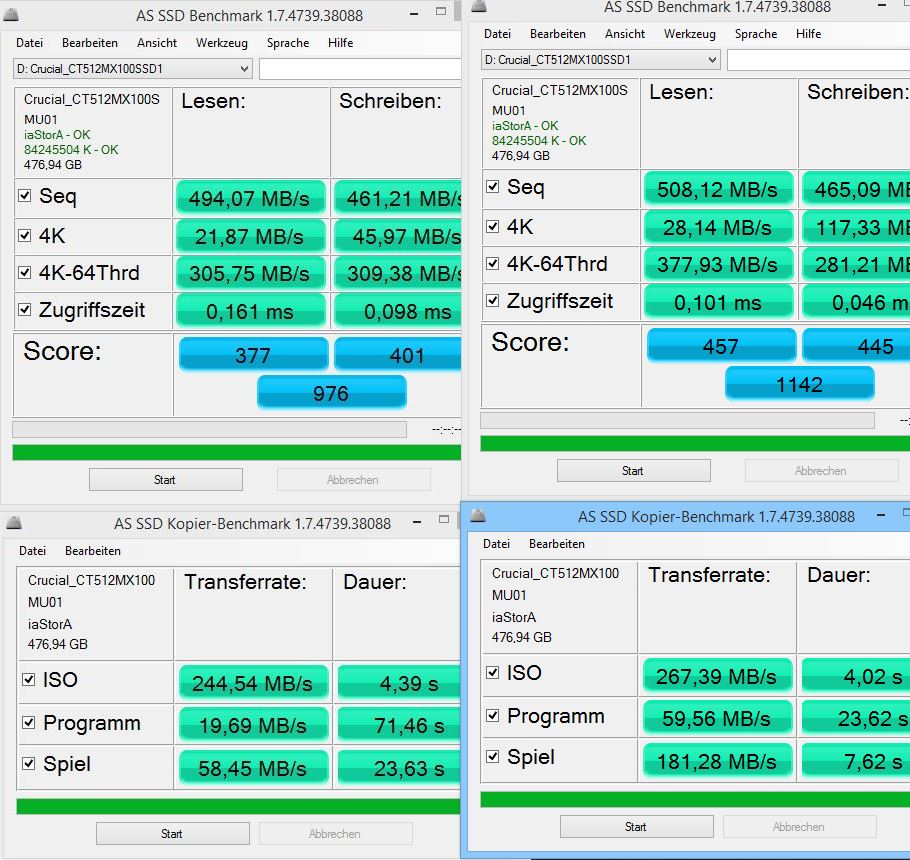910x860 pixels.
Task: Toggle Spiel checkbox in right Kopier-Benchmark window
Action: [493, 756]
